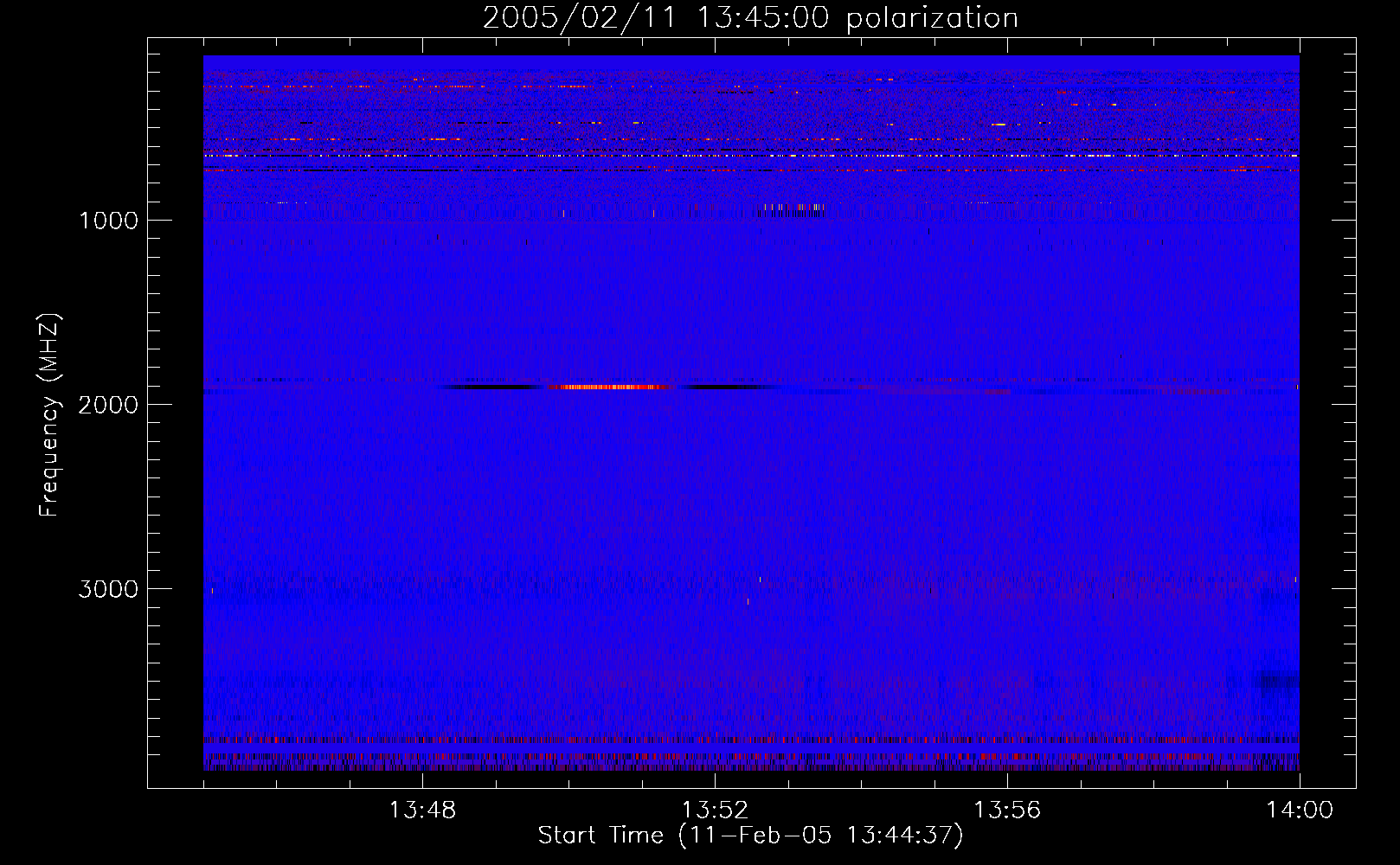Click the 13:56 time tick label

1007,811
